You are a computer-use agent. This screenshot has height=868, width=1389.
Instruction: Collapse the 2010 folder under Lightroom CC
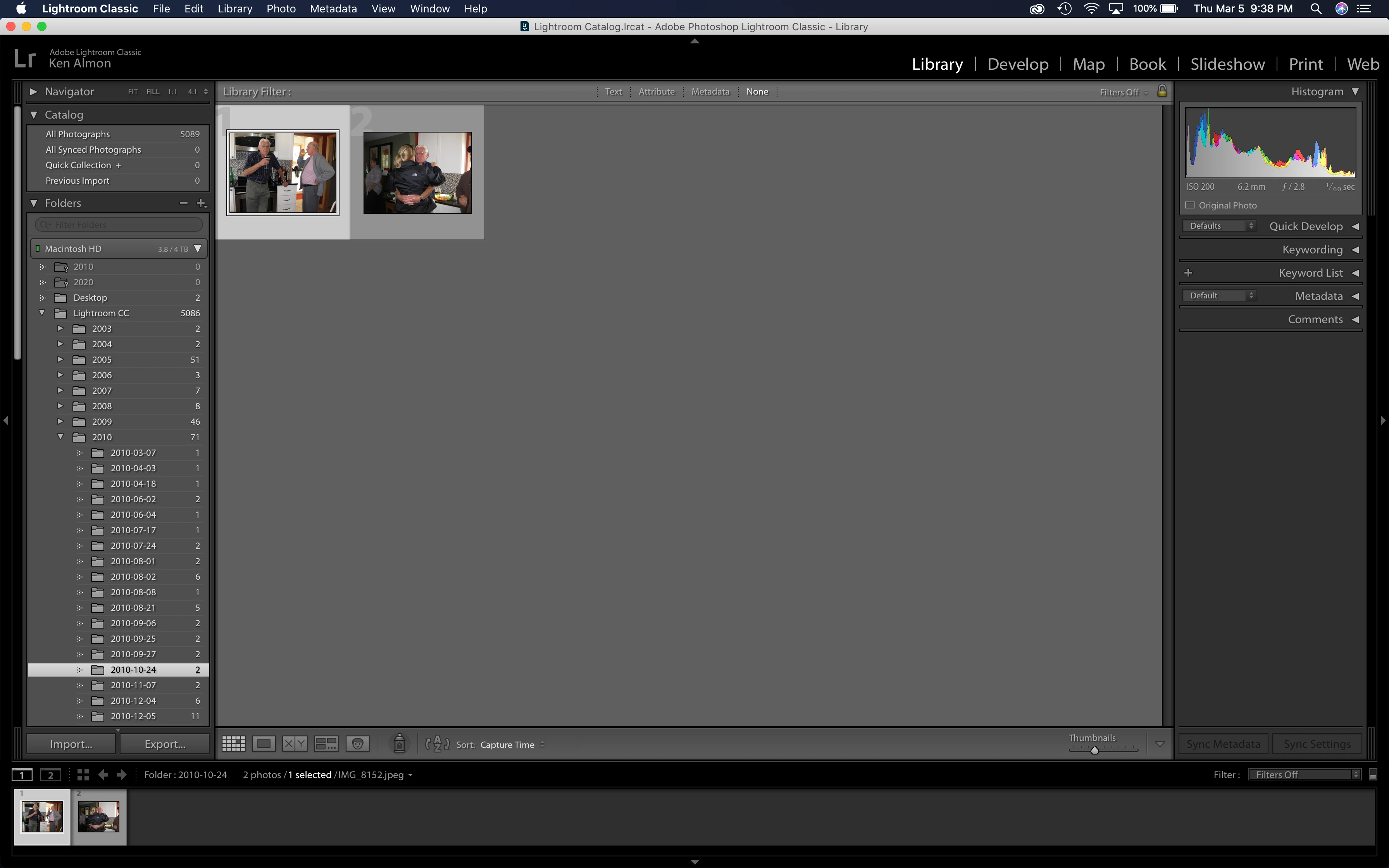pyautogui.click(x=60, y=437)
